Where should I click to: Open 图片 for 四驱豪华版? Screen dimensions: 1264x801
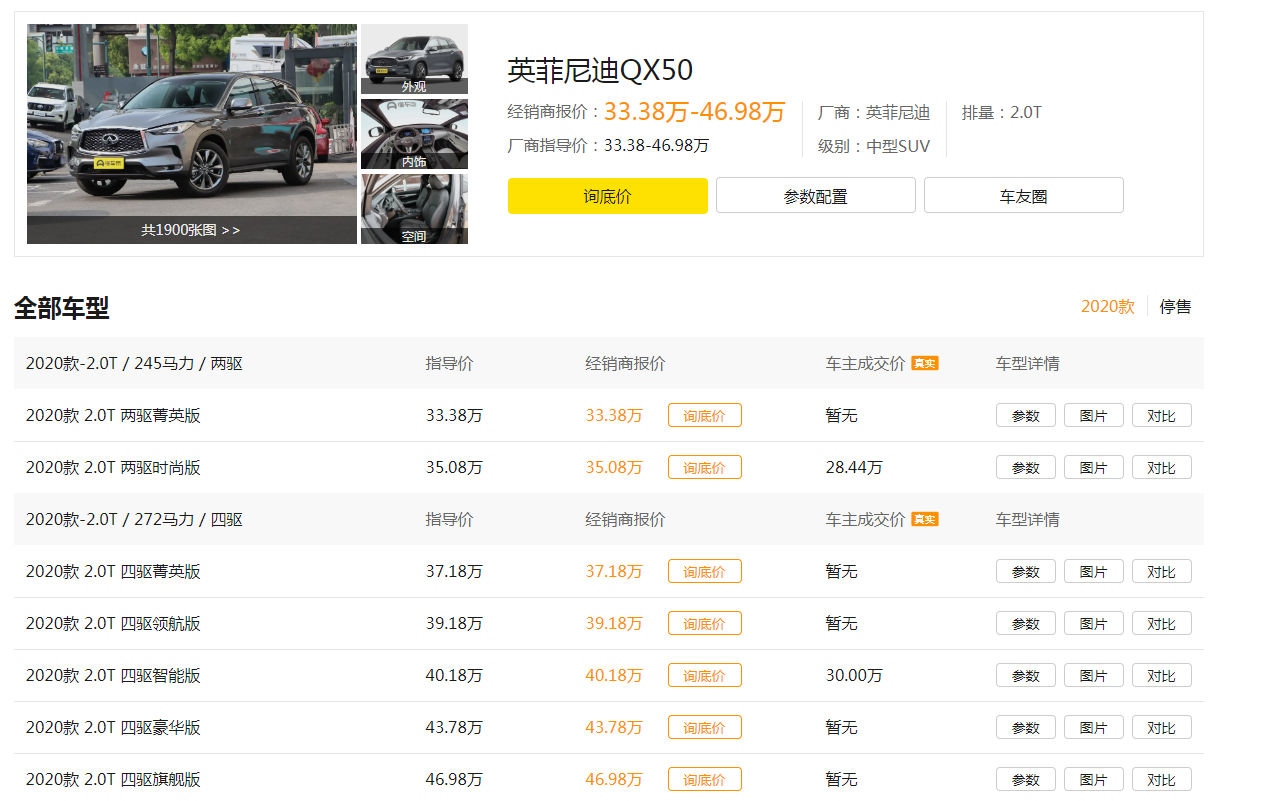[x=1094, y=728]
